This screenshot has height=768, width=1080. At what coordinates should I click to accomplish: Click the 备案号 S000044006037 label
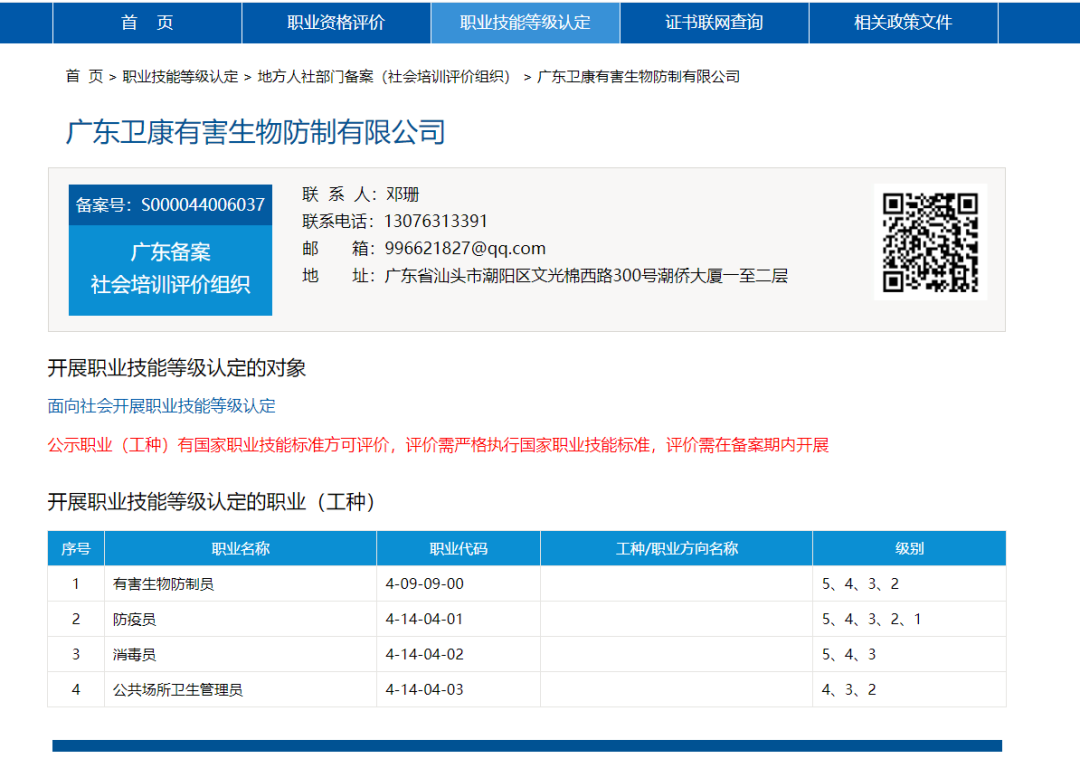(x=170, y=205)
